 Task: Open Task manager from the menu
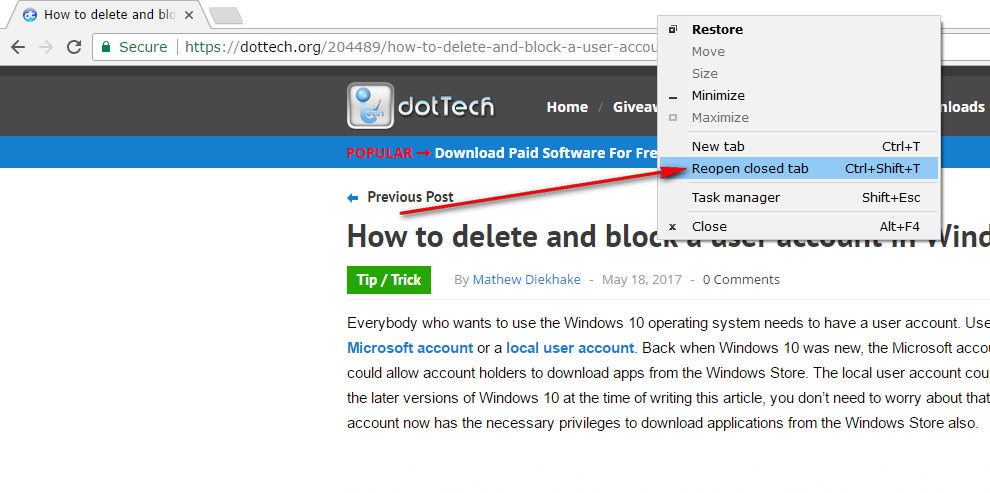click(736, 198)
